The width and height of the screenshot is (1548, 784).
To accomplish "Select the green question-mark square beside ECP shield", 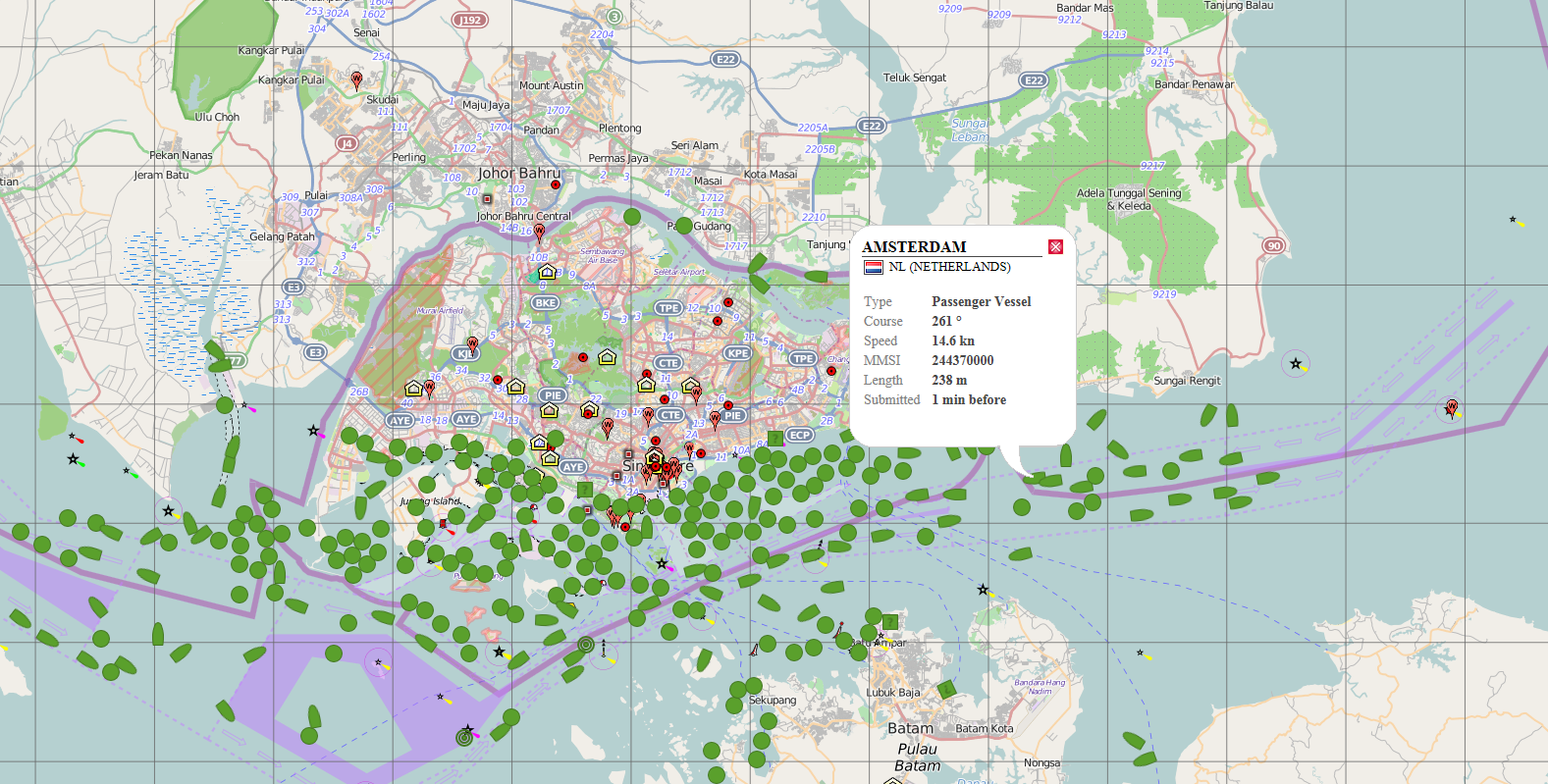I will 774,438.
